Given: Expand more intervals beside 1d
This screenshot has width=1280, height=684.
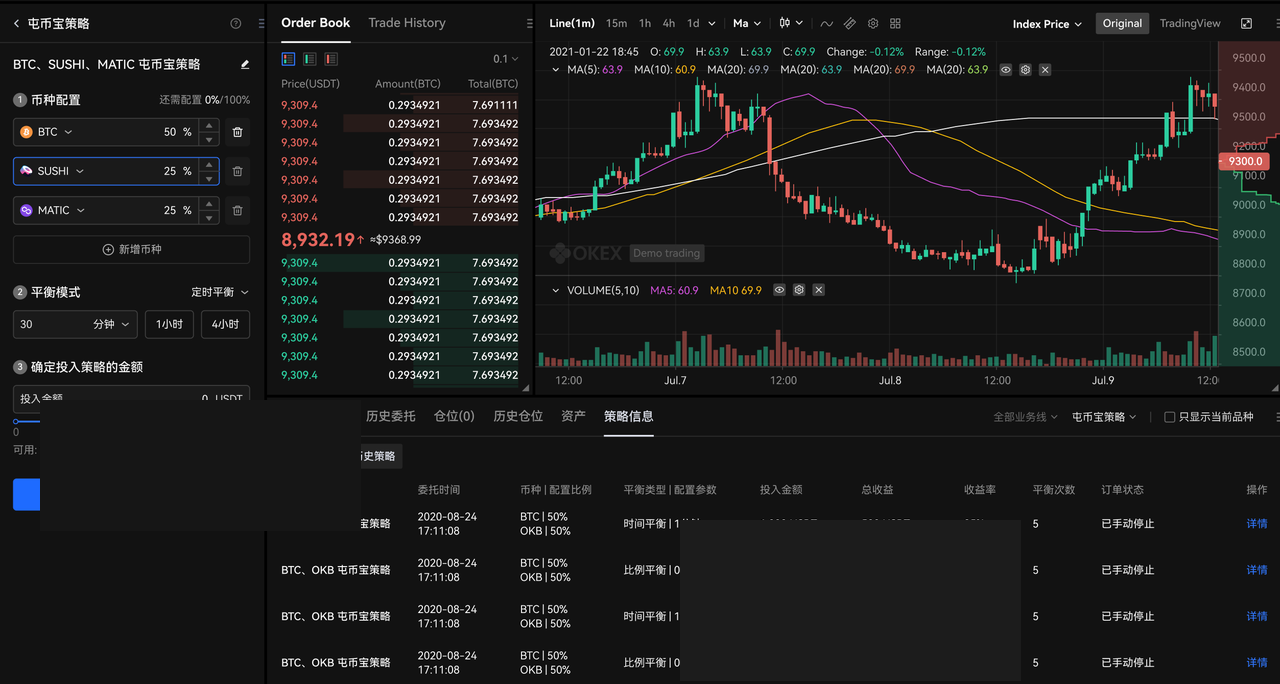Looking at the screenshot, I should 712,23.
